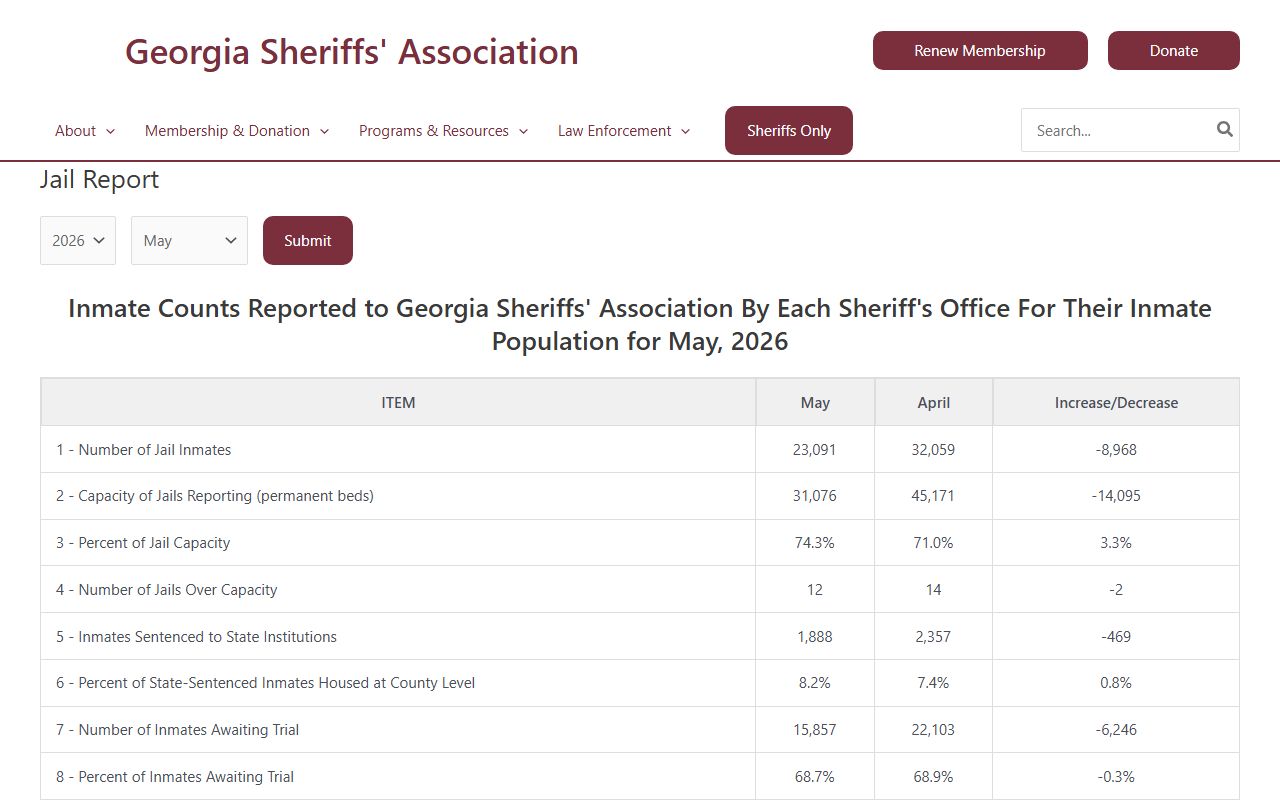Click the change value -6,246
The image size is (1280, 800).
pyautogui.click(x=1116, y=730)
